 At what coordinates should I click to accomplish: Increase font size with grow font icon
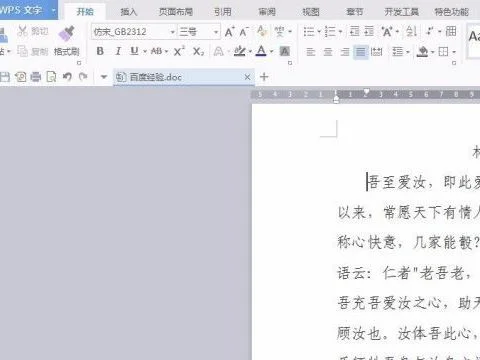click(229, 32)
